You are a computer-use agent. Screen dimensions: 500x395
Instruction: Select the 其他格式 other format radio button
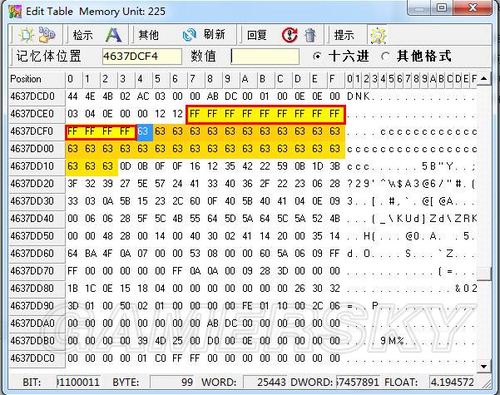coord(385,56)
